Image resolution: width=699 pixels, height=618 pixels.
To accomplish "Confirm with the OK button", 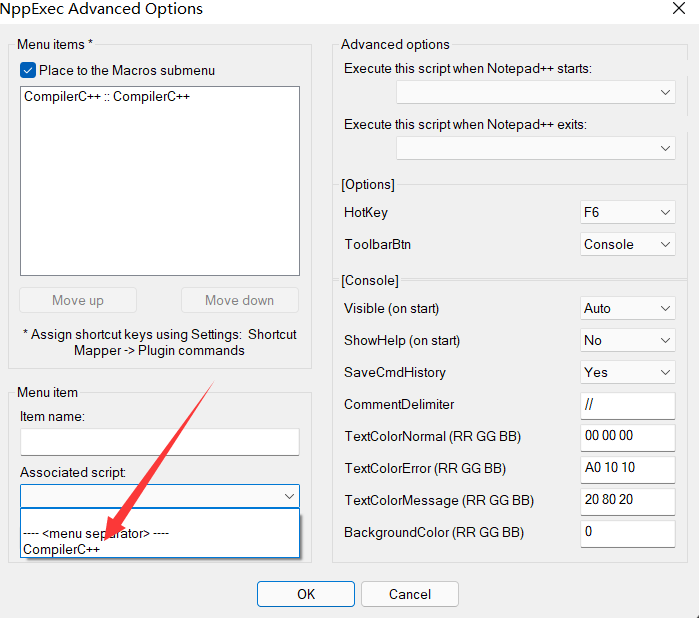I will 306,594.
